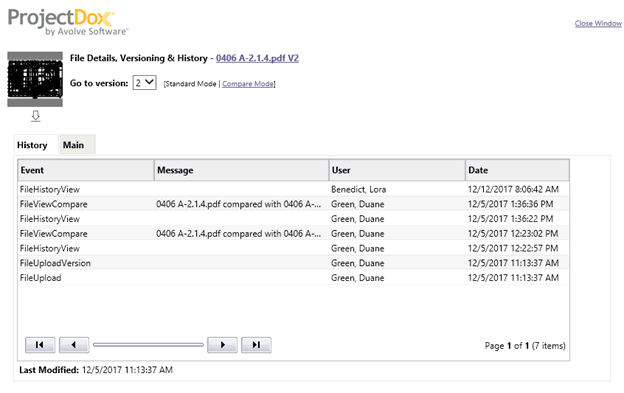
Task: Click the ProjectDox logo
Action: 68,22
